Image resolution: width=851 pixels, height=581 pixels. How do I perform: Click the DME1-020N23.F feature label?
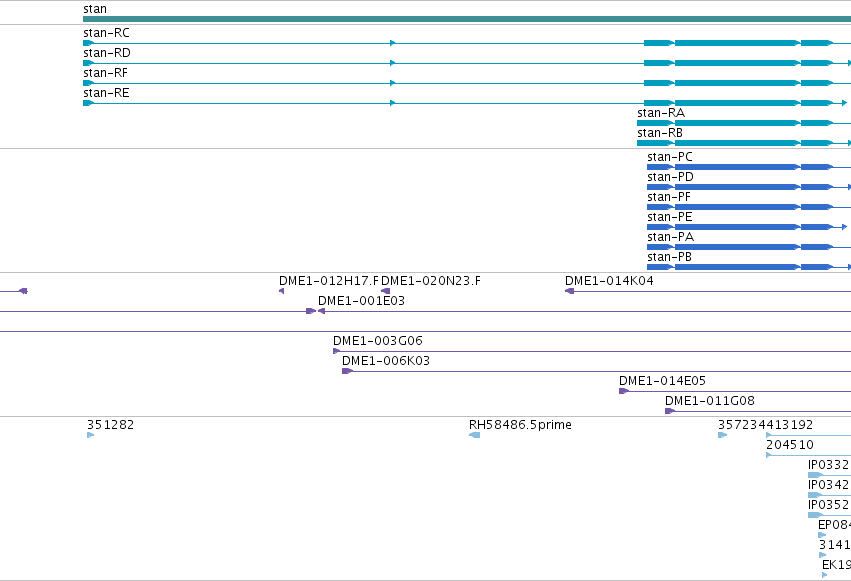(431, 281)
